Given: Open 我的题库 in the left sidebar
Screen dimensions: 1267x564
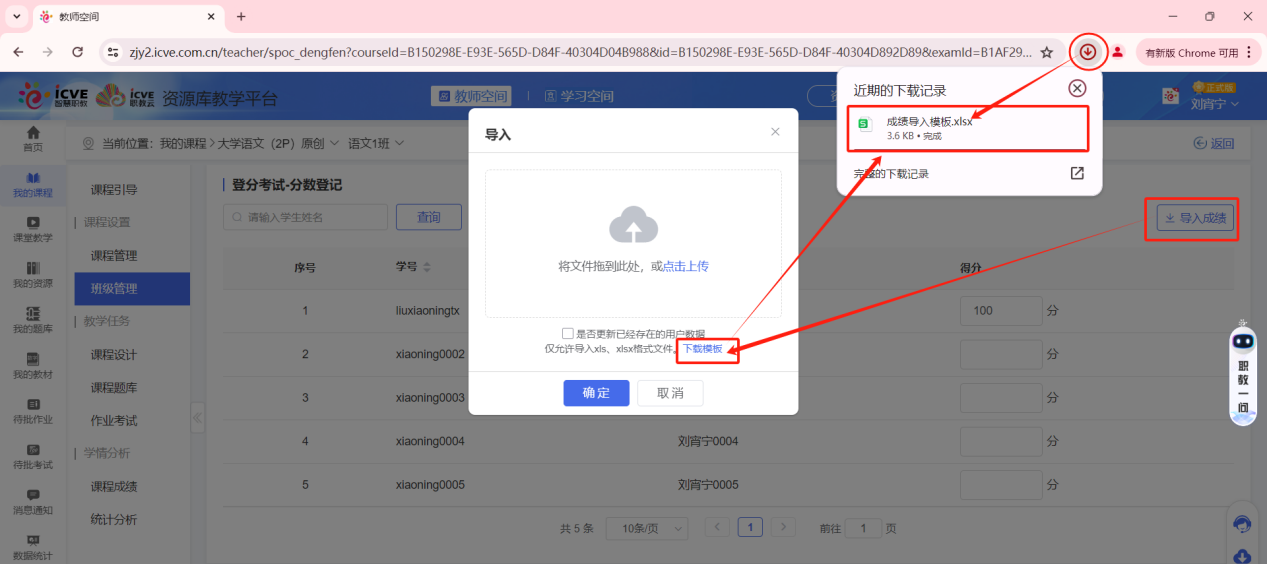Looking at the screenshot, I should click(x=33, y=321).
